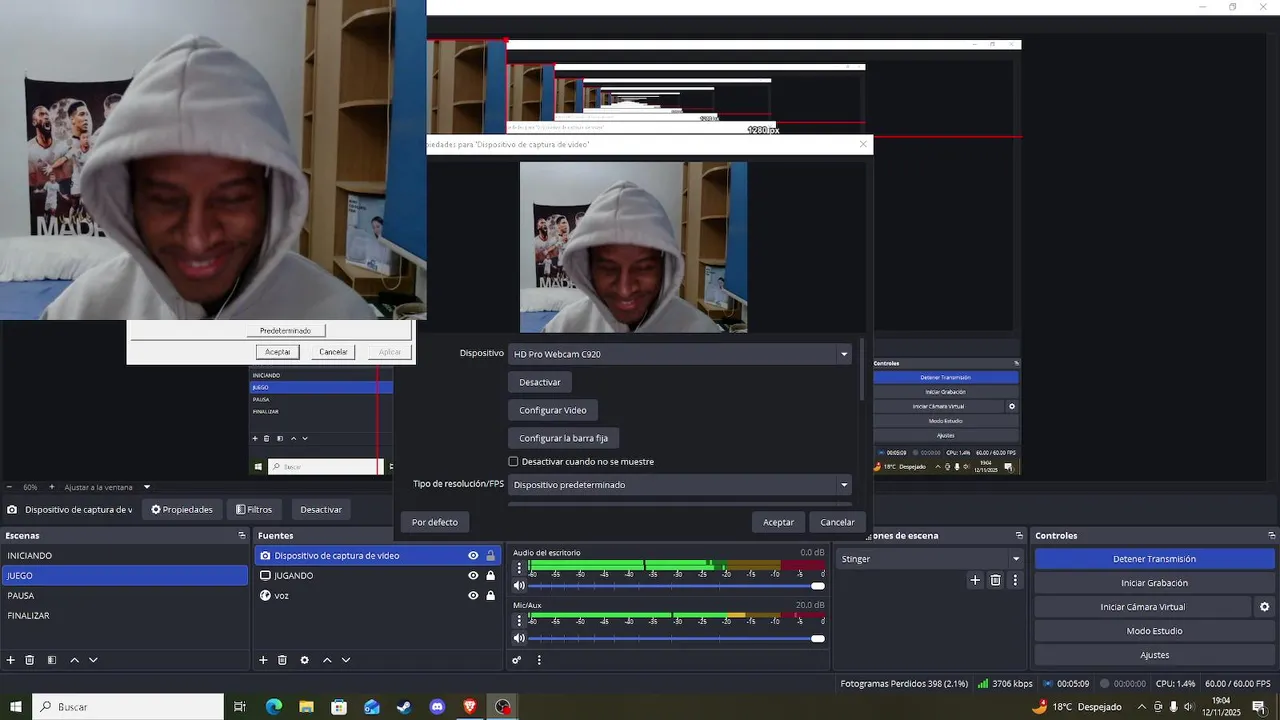This screenshot has width=1280, height=720.
Task: Click Fotogramas Perdidos 398 (2.1%) status text
Action: (x=904, y=684)
